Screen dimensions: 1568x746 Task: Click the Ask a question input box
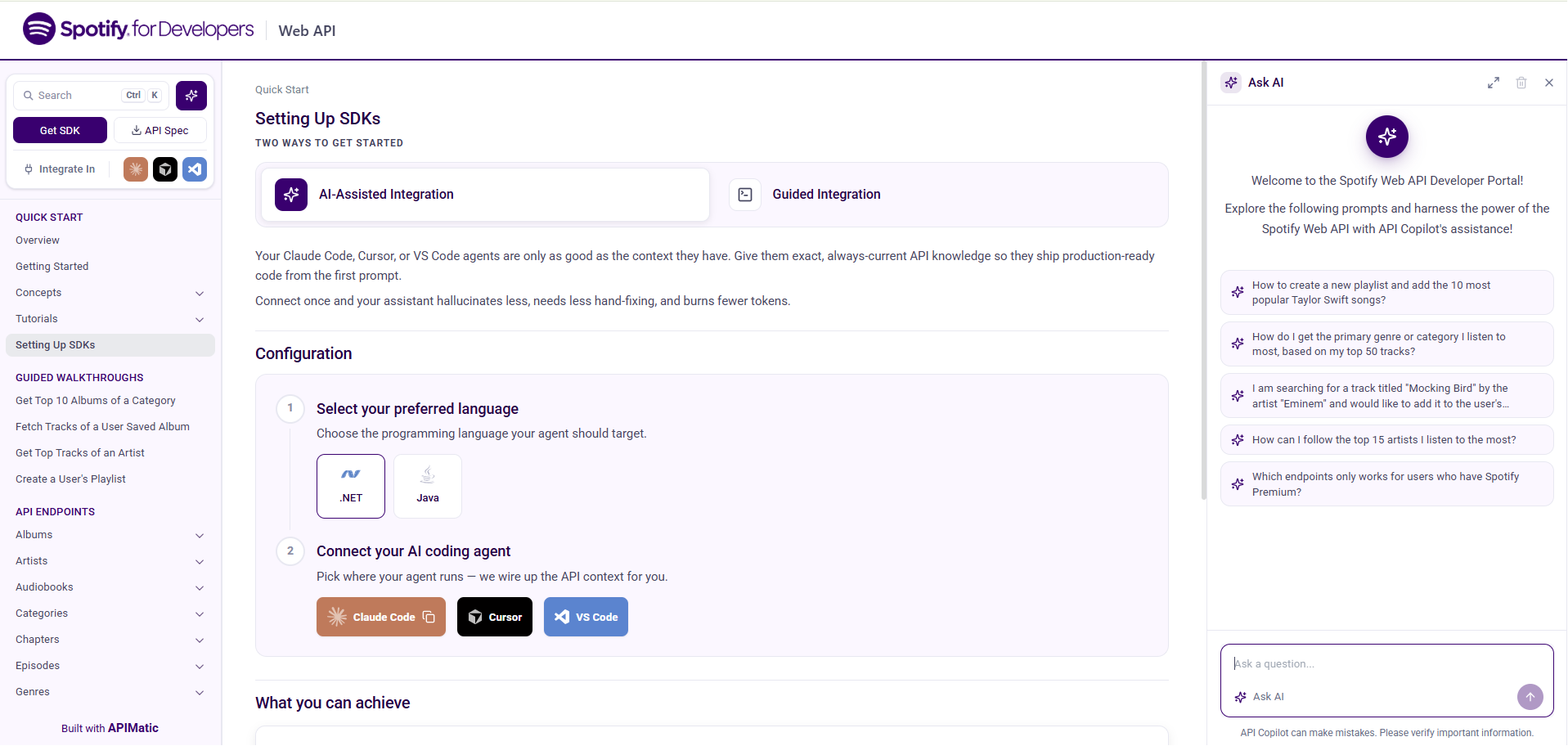1386,664
